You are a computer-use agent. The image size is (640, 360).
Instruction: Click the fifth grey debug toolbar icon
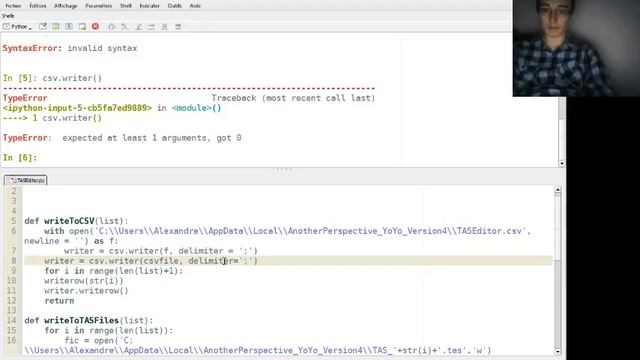pyautogui.click(x=164, y=27)
